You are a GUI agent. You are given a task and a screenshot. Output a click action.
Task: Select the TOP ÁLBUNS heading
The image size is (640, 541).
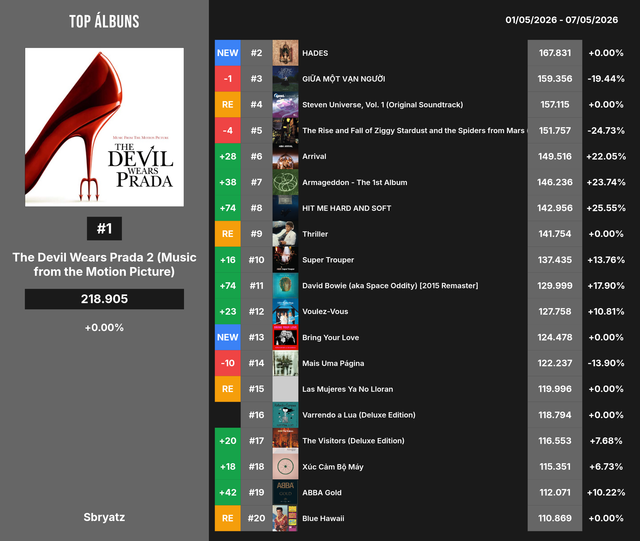tap(104, 22)
